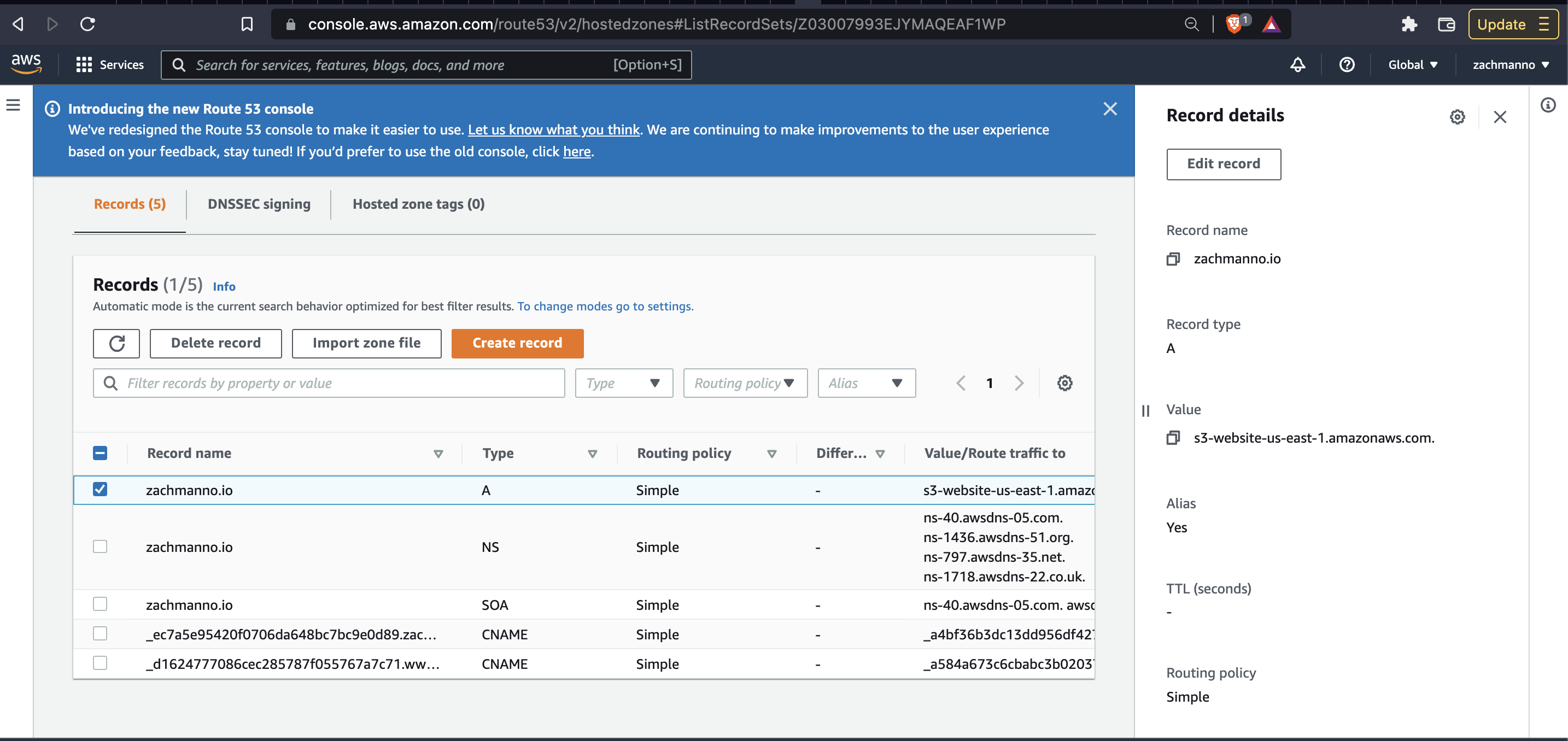Click the split panel resize handle
The height and width of the screenshot is (741, 1568).
[1145, 411]
